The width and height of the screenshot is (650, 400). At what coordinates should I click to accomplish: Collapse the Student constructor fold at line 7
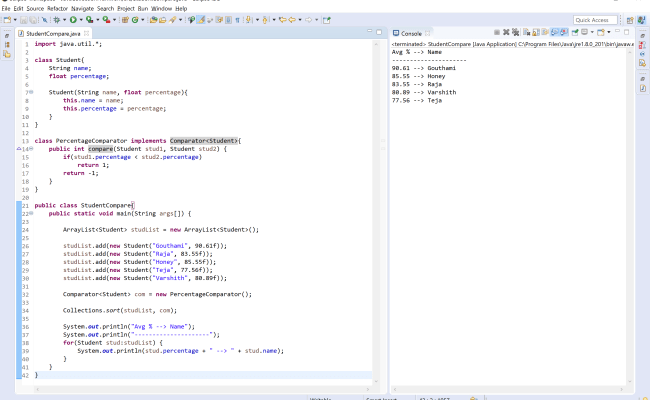tap(31, 92)
